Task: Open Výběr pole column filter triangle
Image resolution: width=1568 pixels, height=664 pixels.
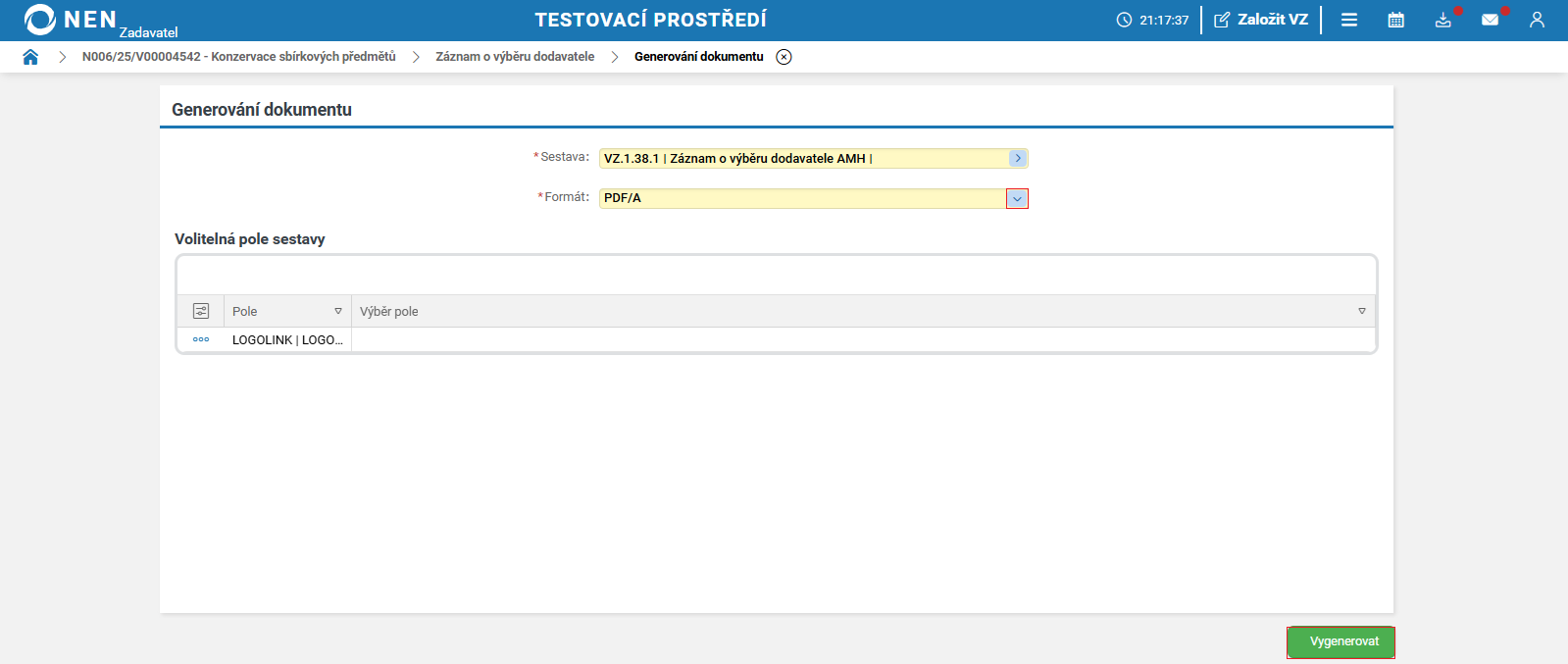Action: [x=1362, y=311]
